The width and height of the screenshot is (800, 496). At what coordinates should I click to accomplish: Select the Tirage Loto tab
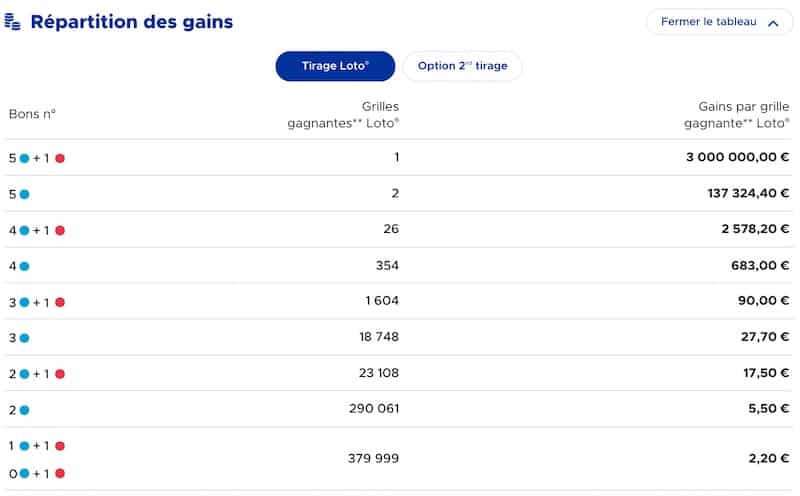tap(335, 66)
